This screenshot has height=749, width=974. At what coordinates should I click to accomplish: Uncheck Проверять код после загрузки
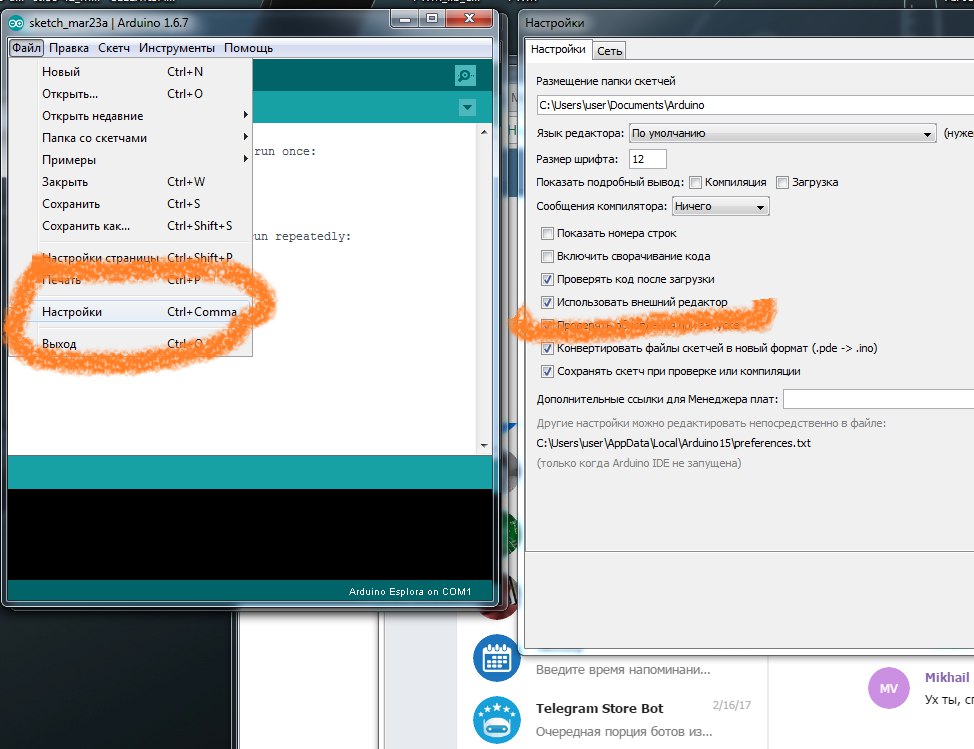coord(547,279)
